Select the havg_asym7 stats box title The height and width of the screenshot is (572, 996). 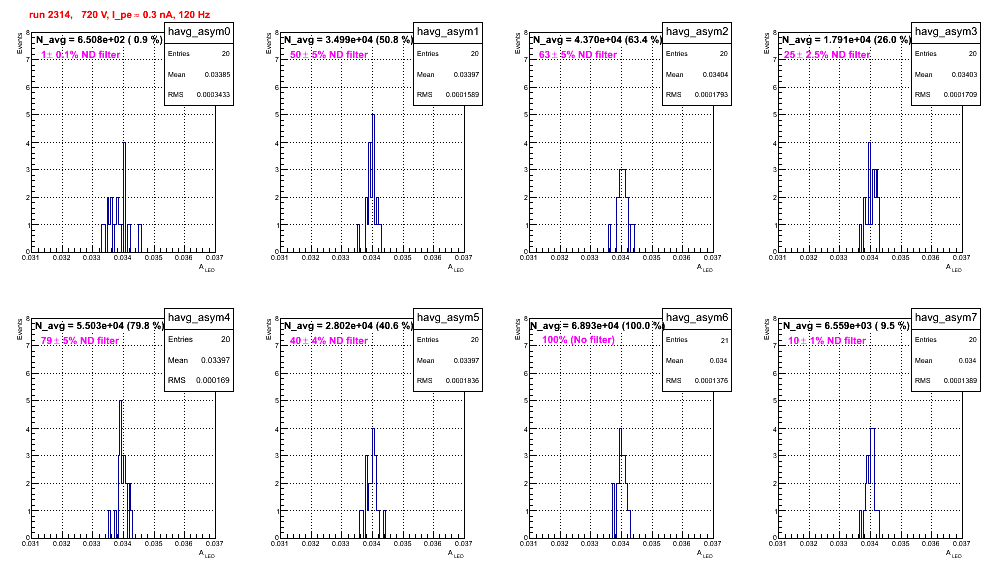pyautogui.click(x=946, y=317)
